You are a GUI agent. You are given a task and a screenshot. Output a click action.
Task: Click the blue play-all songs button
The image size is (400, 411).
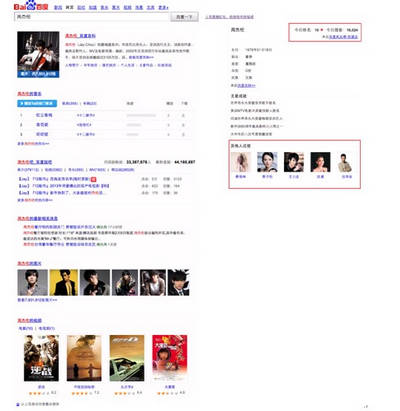[37, 104]
